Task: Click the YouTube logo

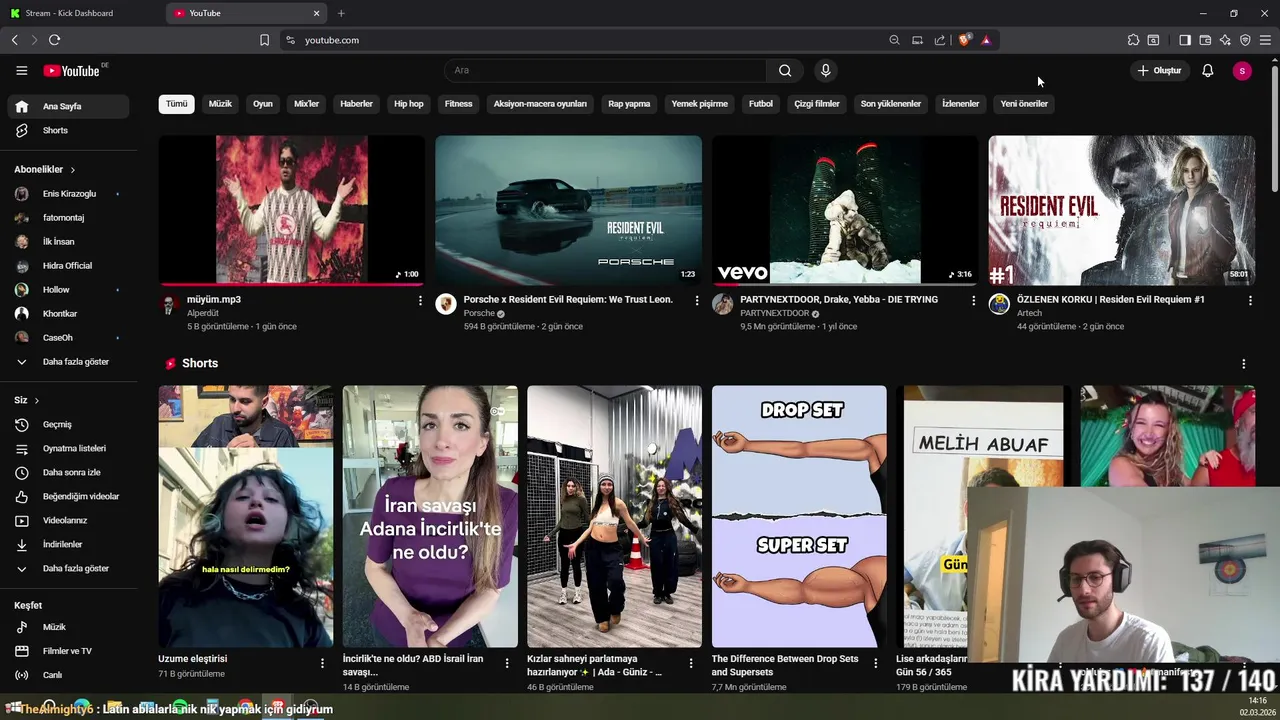Action: 72,71
